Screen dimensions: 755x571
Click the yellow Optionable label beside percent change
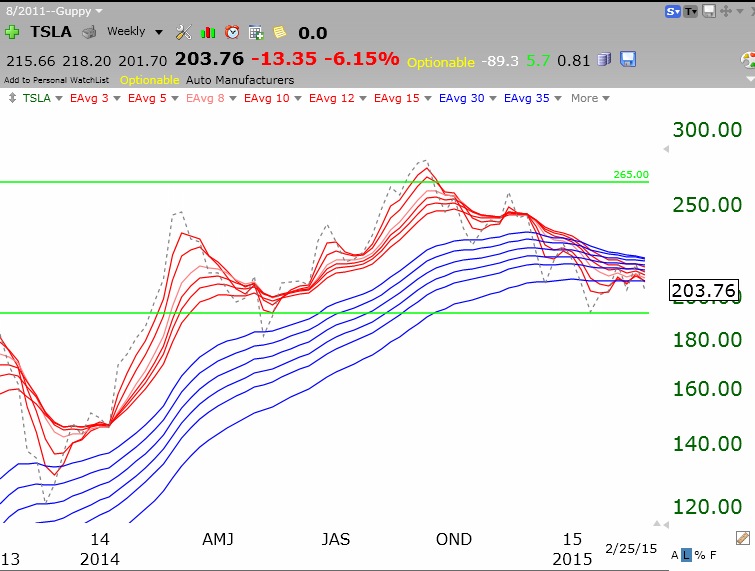tap(441, 62)
